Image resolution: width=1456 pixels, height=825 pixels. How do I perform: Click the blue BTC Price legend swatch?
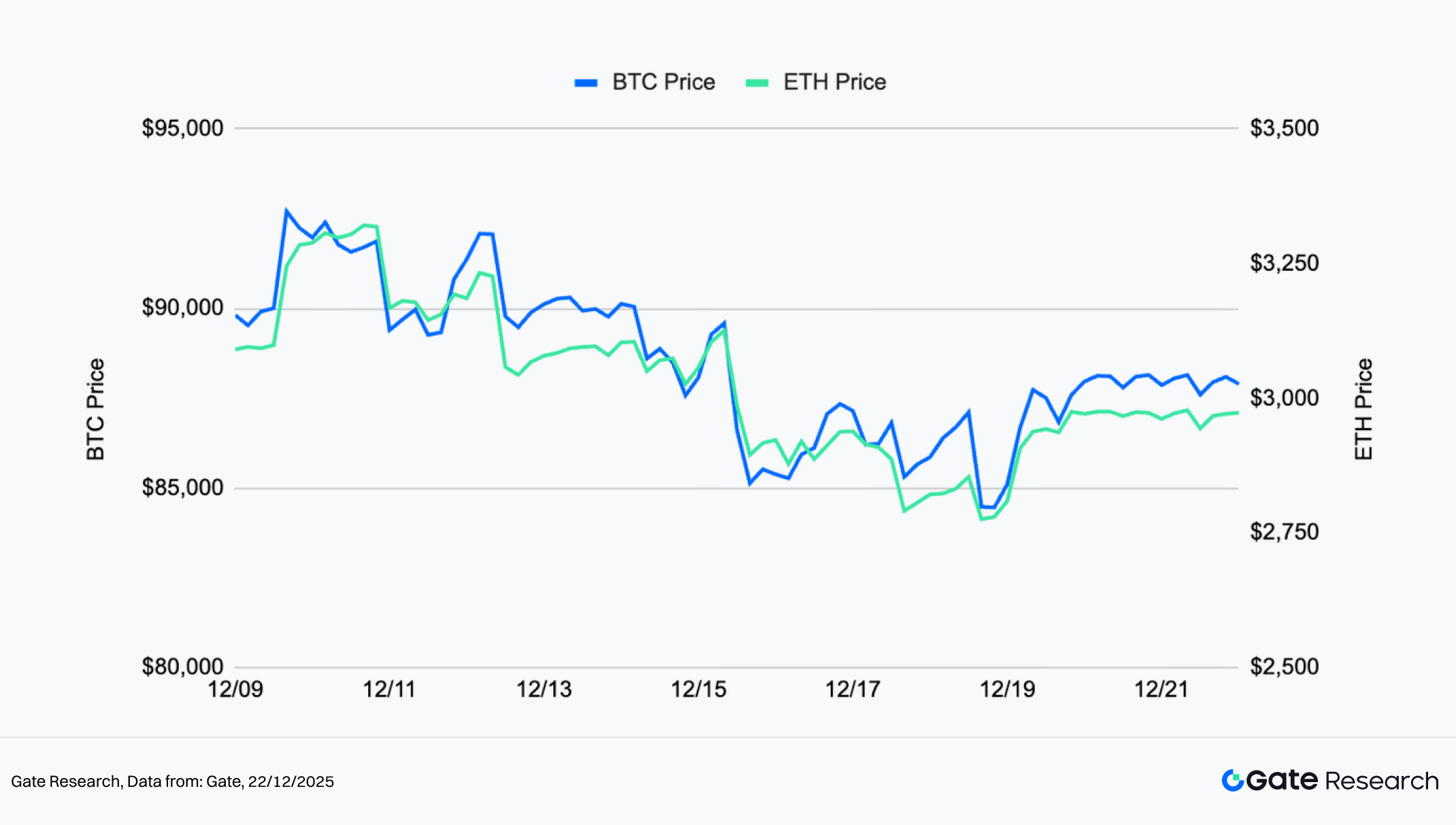(586, 82)
